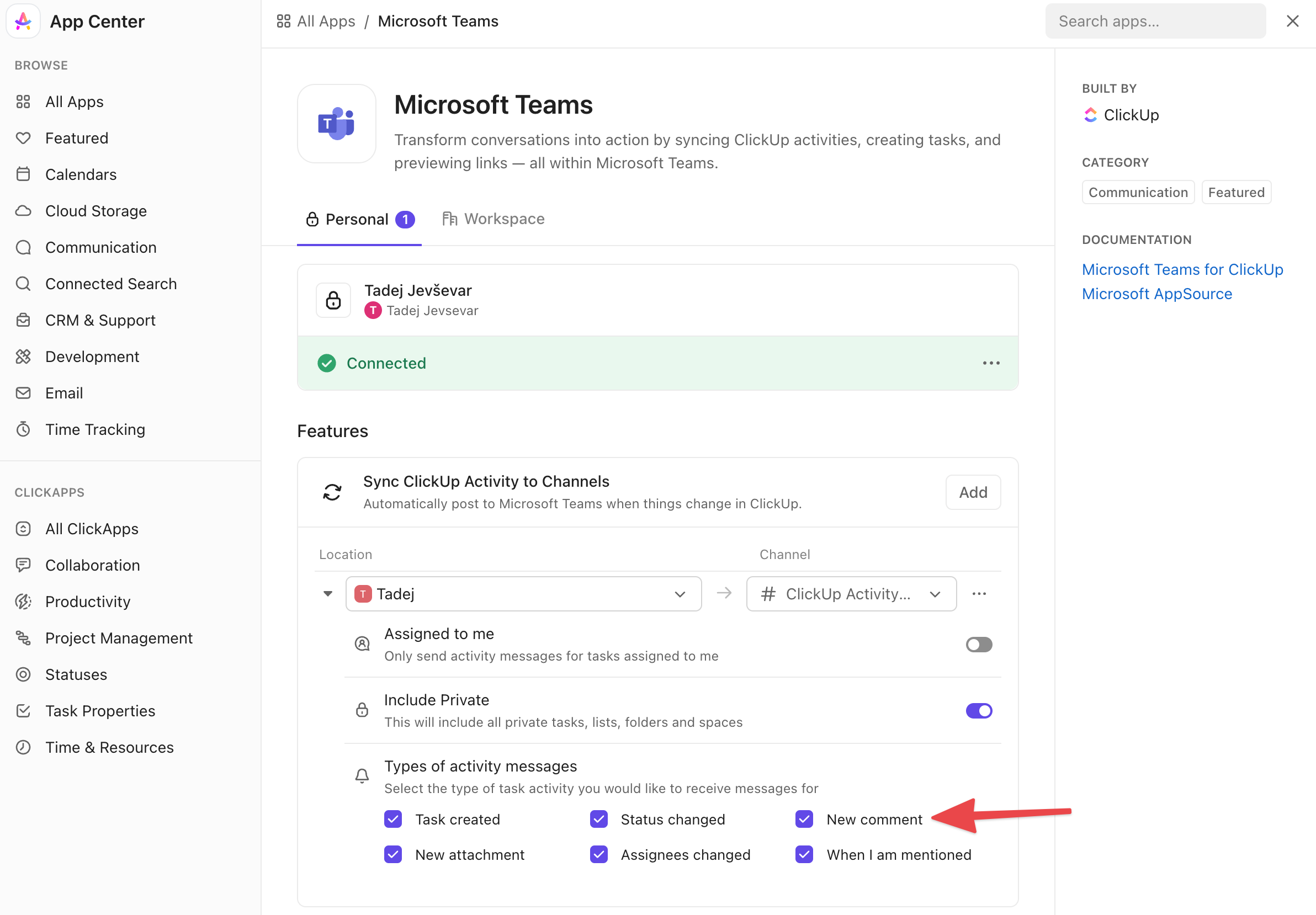Open the Connected account ellipsis menu
This screenshot has height=915, width=1316.
tap(991, 363)
